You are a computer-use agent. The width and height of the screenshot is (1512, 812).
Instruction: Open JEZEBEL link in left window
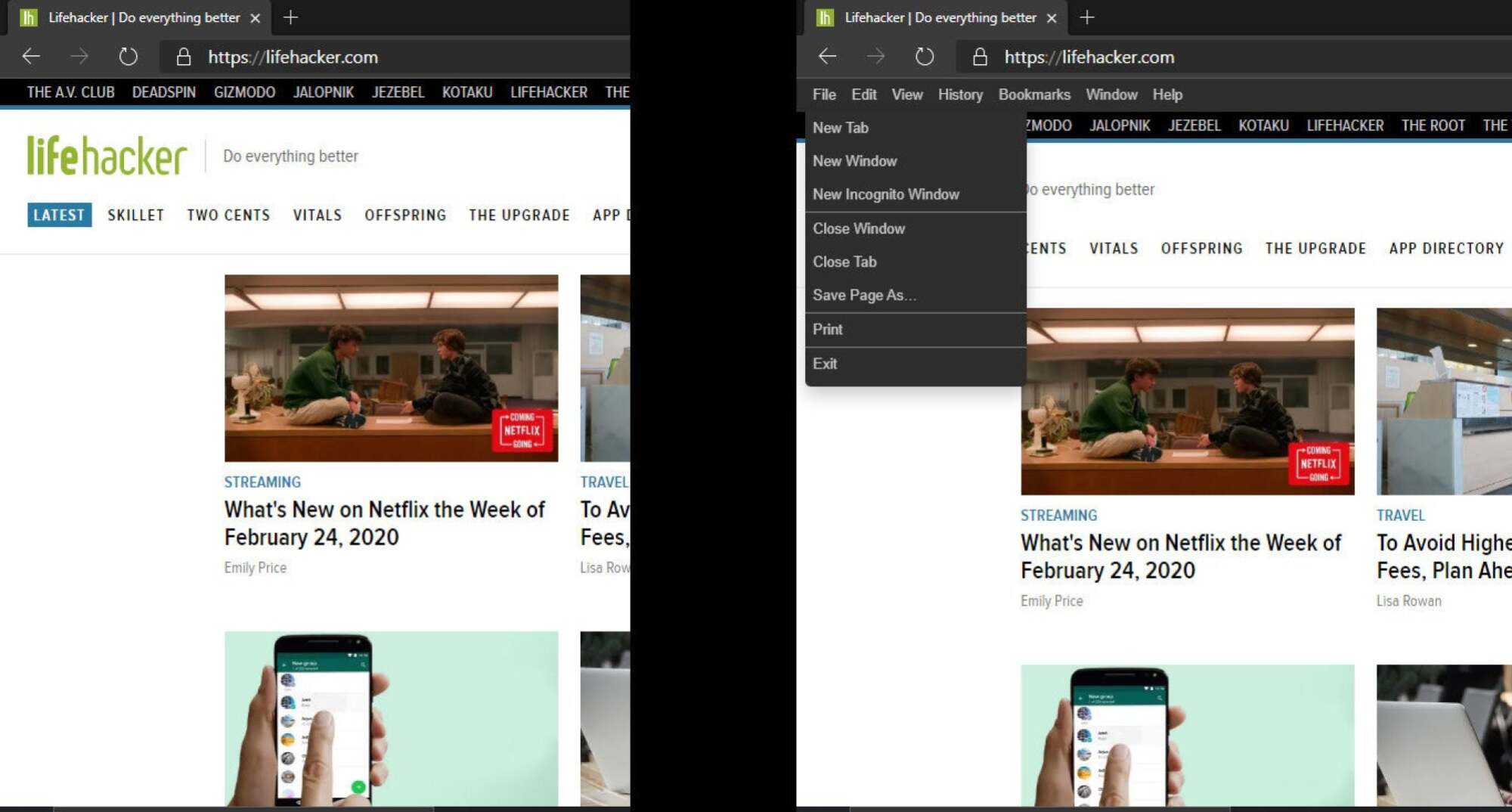pyautogui.click(x=398, y=92)
